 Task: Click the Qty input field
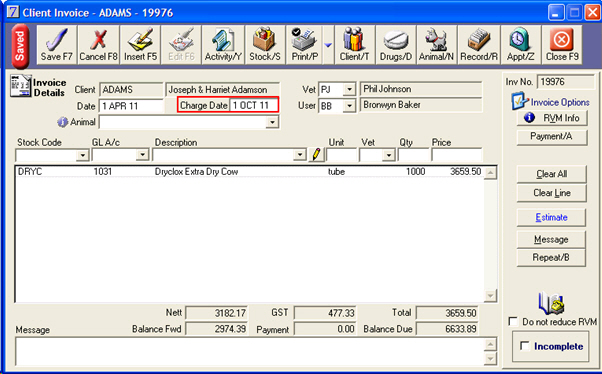pos(413,155)
